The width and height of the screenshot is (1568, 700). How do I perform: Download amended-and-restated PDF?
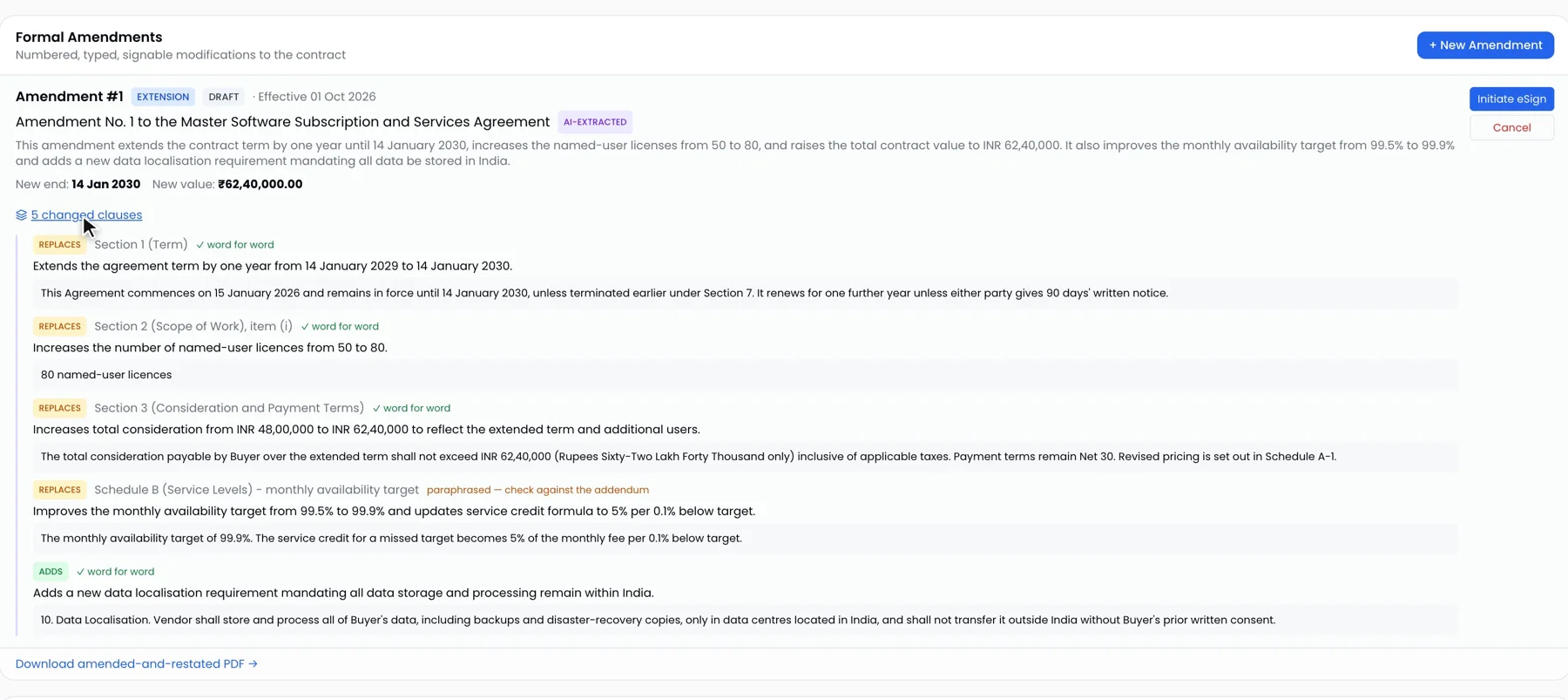137,663
